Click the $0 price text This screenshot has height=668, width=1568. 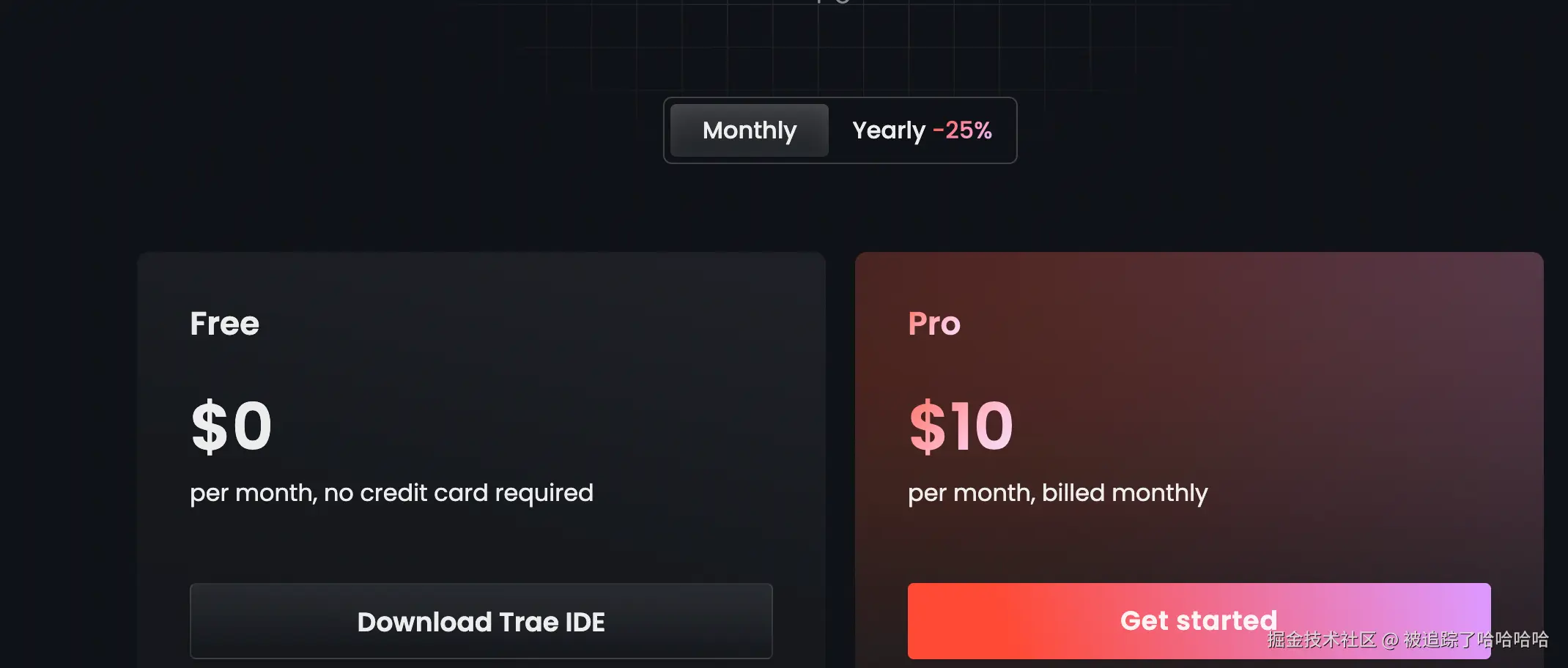232,426
